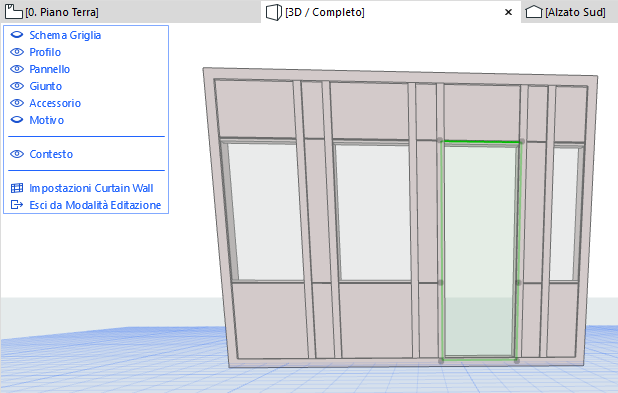Select the middle glass window panel
This screenshot has width=618, height=393.
373,213
